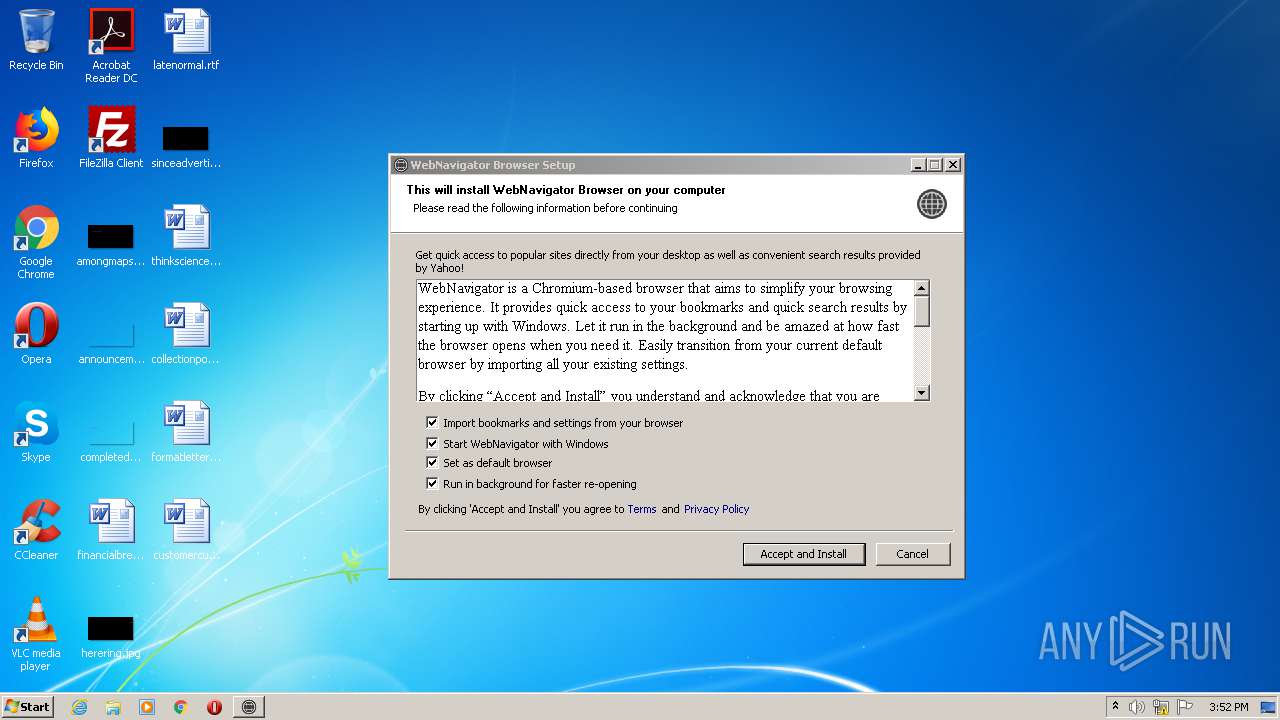The height and width of the screenshot is (720, 1280).
Task: Cancel the WebNavigator setup
Action: coord(912,554)
